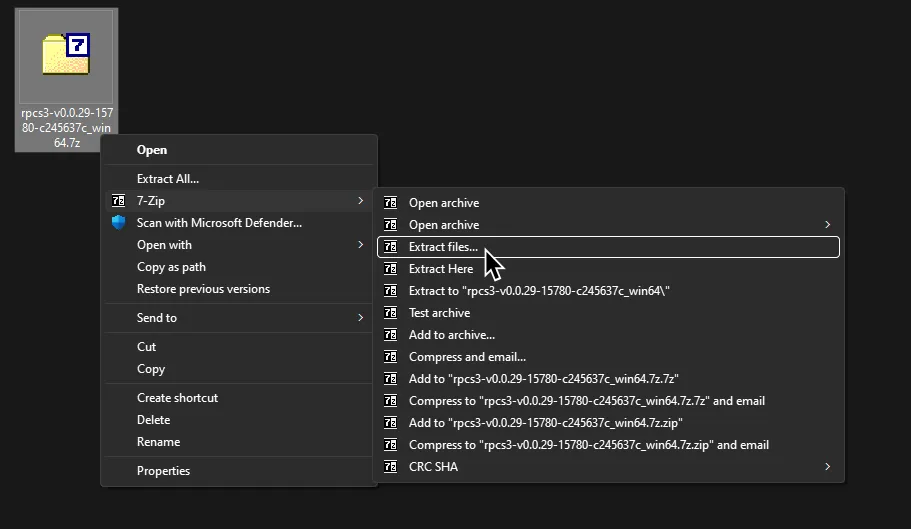This screenshot has width=911, height=529.
Task: Expand the second Open archive submenu arrow
Action: [827, 225]
